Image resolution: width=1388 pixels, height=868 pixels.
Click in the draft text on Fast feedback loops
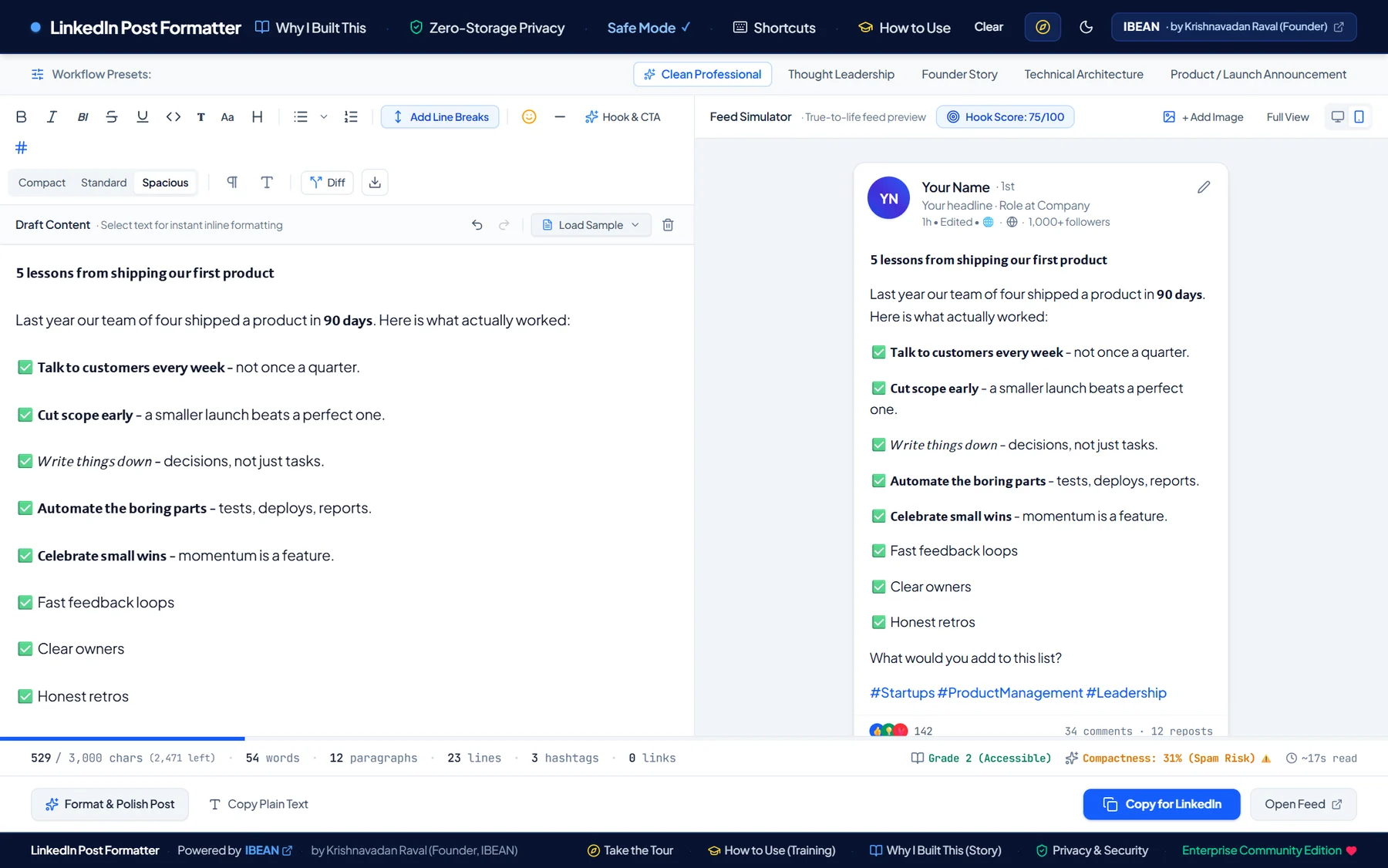pos(106,603)
